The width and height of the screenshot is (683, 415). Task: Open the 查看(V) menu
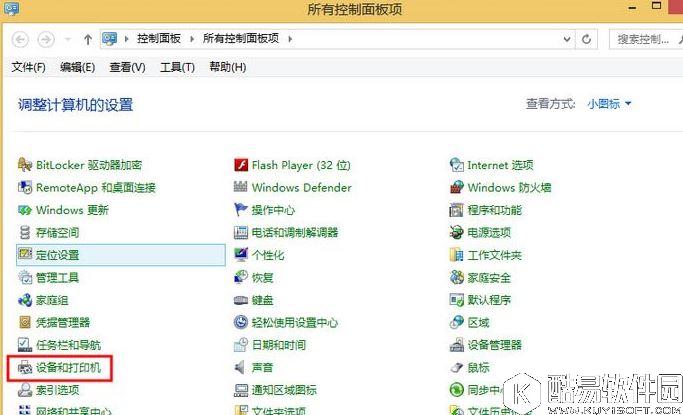[127, 67]
